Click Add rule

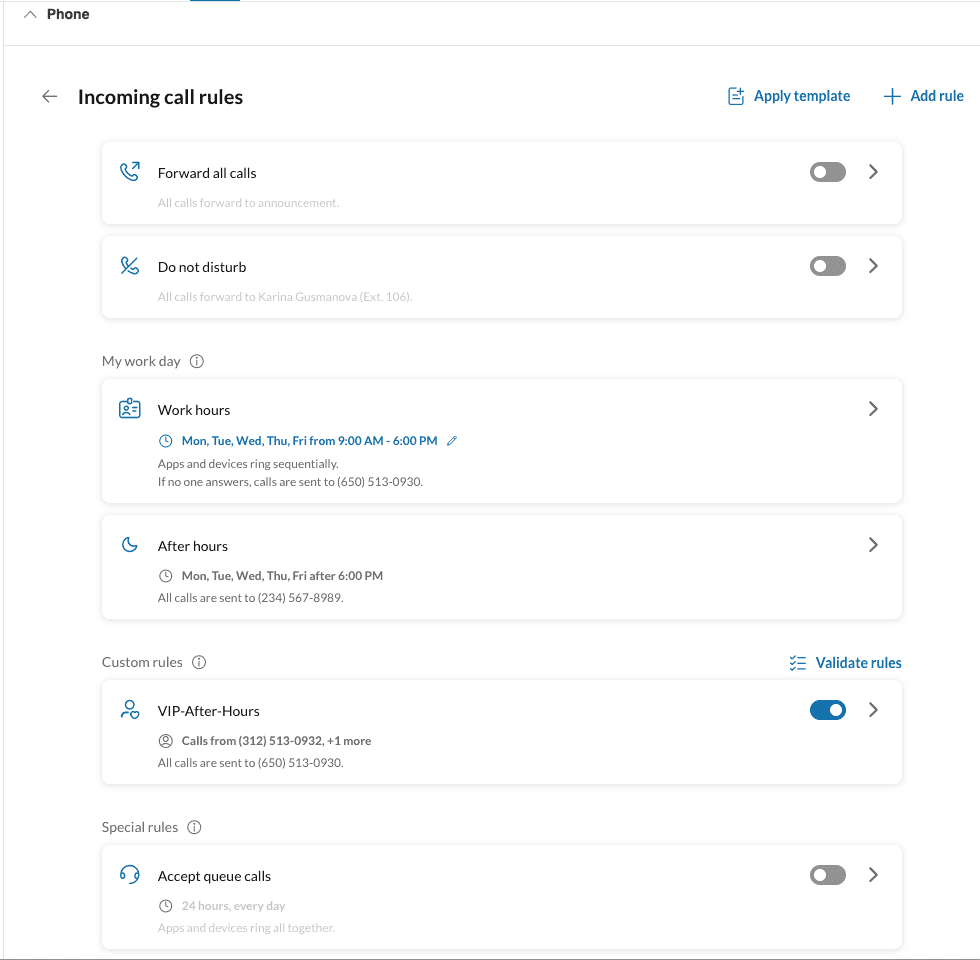click(924, 96)
